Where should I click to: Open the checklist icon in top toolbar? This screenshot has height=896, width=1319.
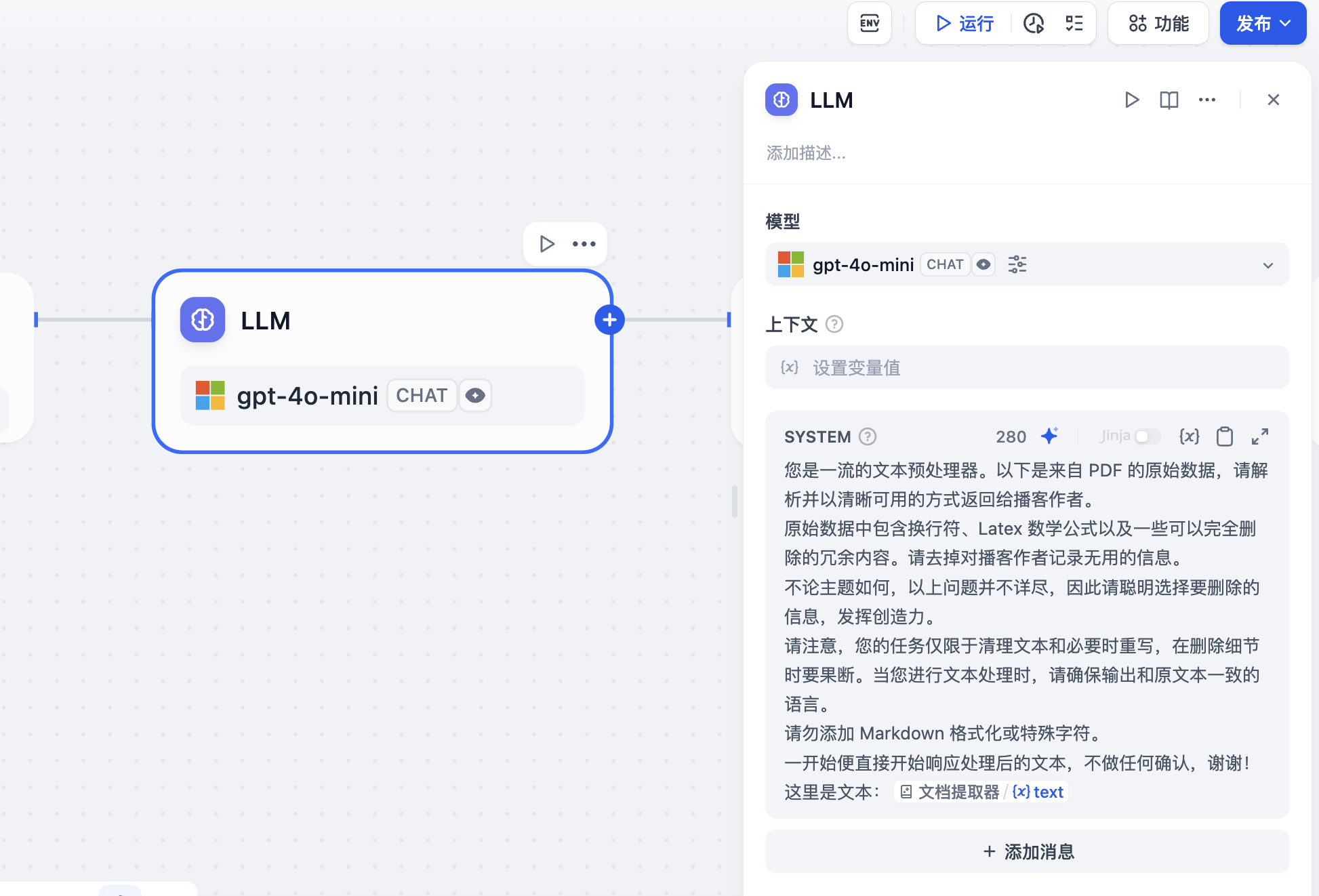[1074, 24]
